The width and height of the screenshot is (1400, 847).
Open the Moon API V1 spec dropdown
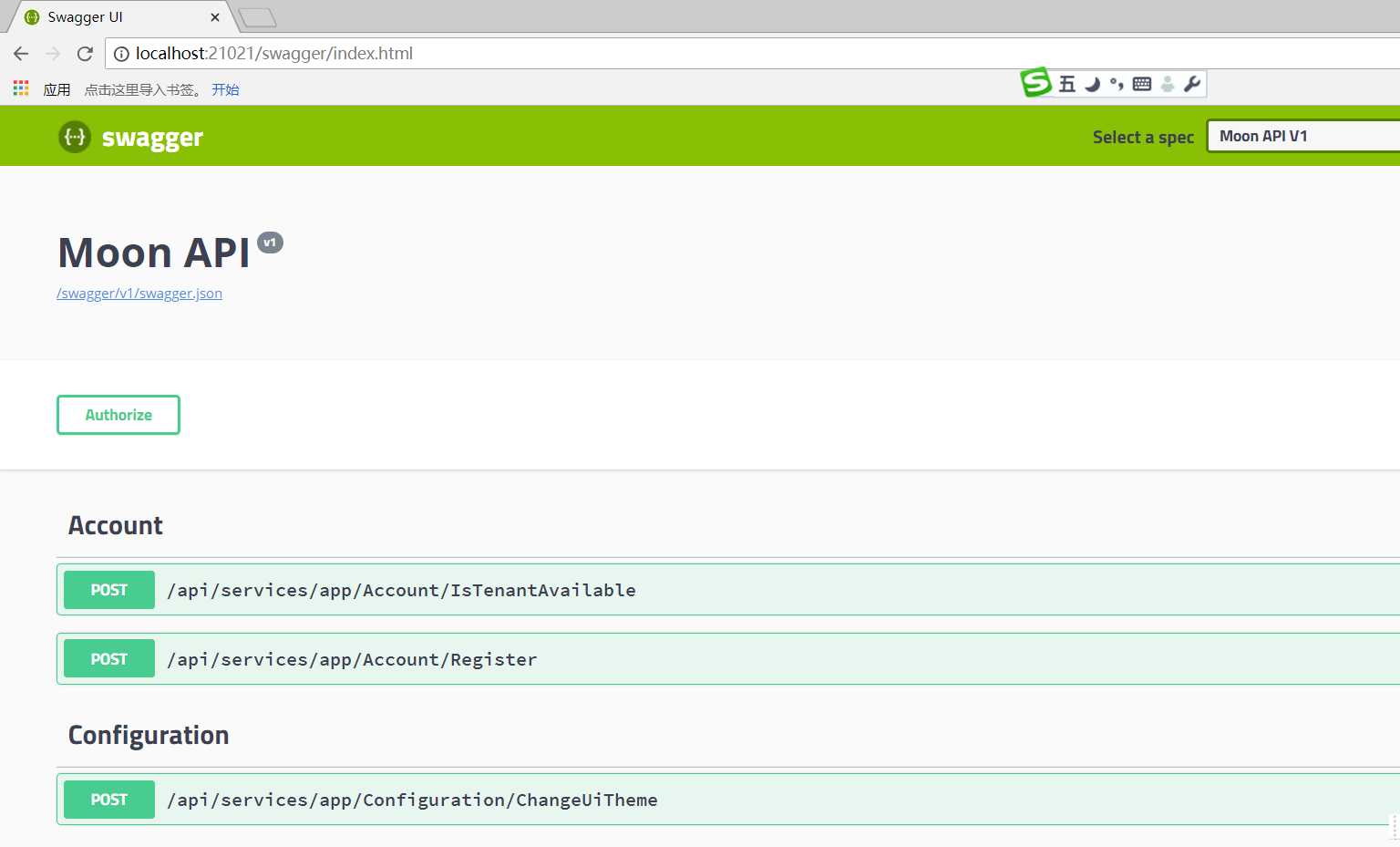1303,136
